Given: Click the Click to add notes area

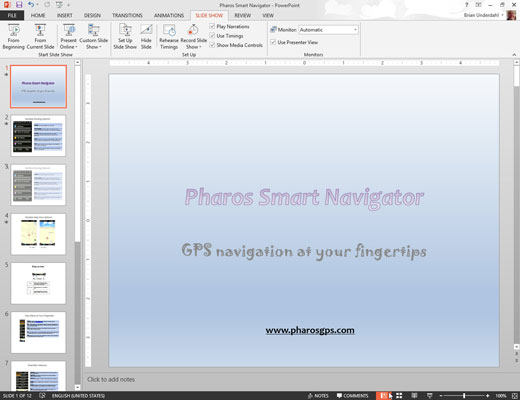Looking at the screenshot, I should (111, 379).
